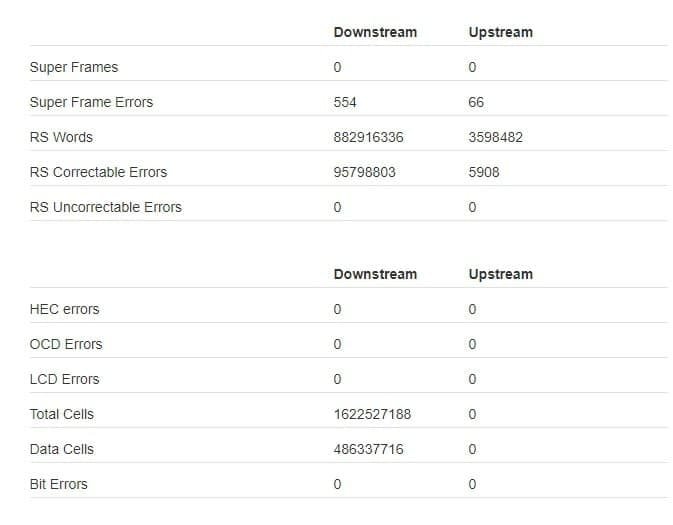673x525 pixels.
Task: Select the Total Cells row label
Action: pos(62,414)
